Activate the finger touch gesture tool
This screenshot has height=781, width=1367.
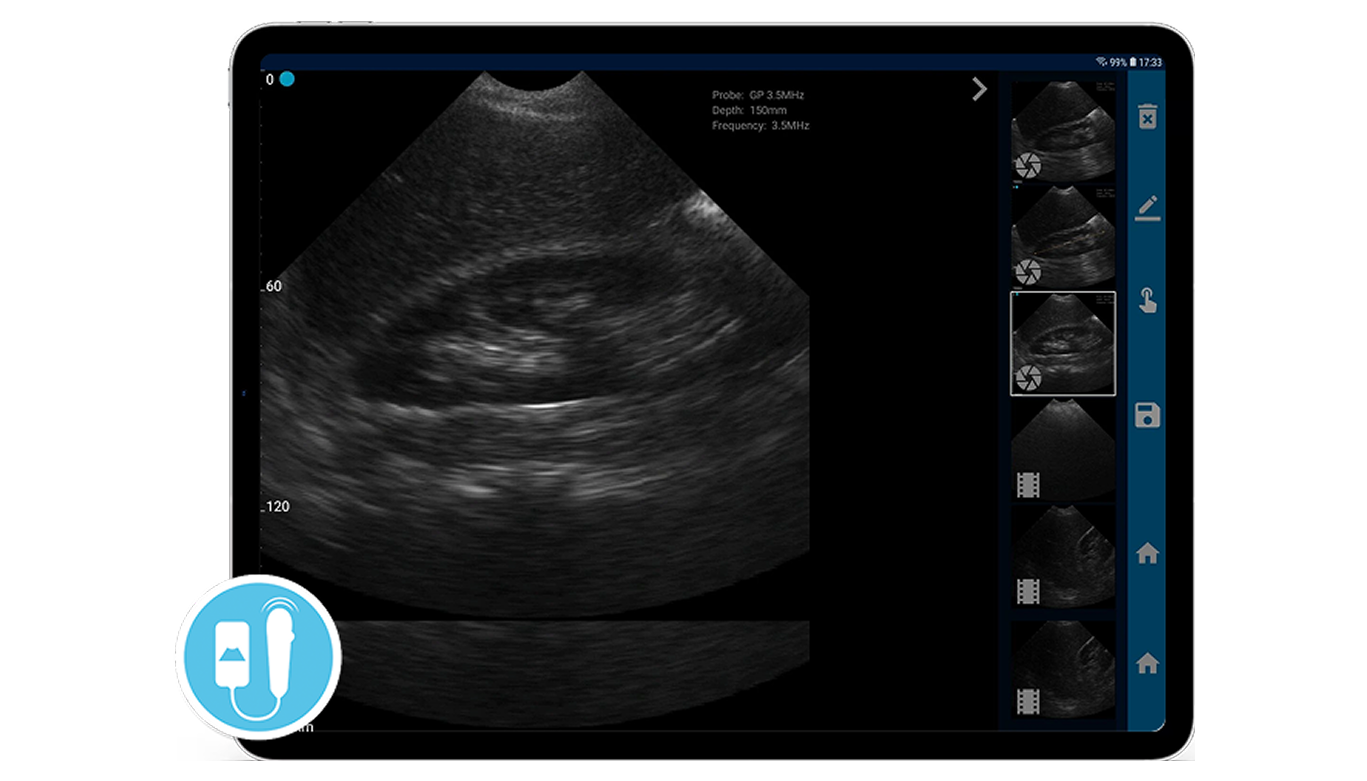(1147, 301)
